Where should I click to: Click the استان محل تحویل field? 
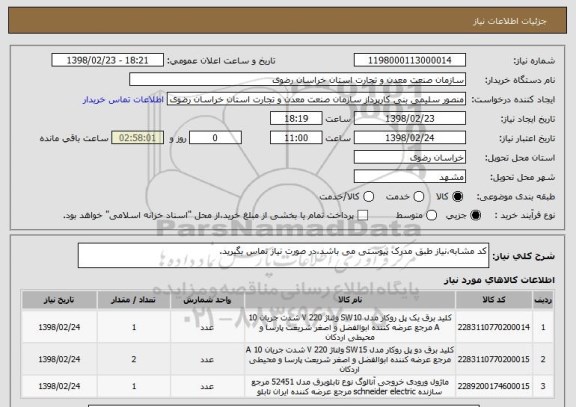(410, 158)
